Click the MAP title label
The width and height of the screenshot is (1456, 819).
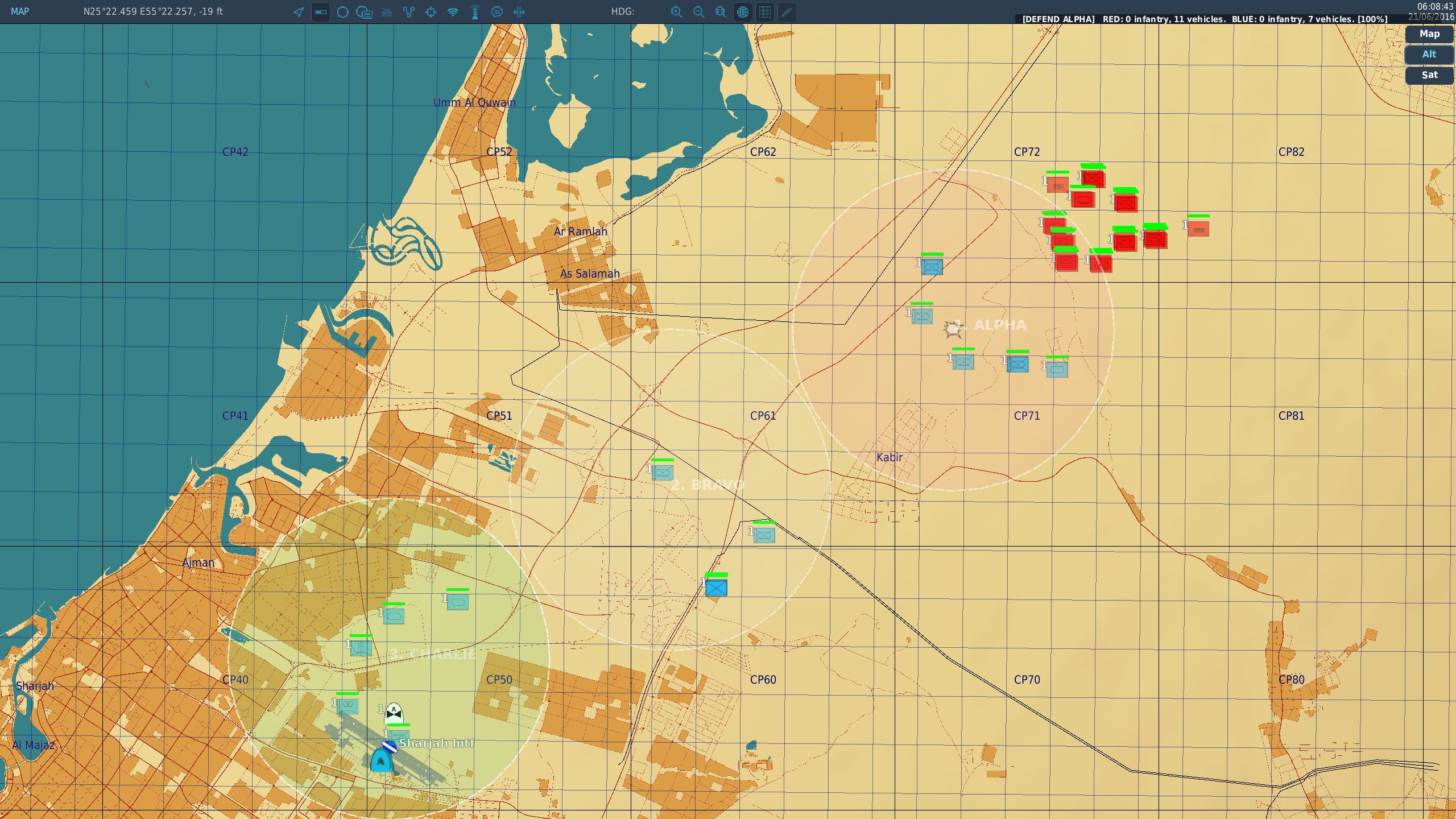pyautogui.click(x=20, y=11)
